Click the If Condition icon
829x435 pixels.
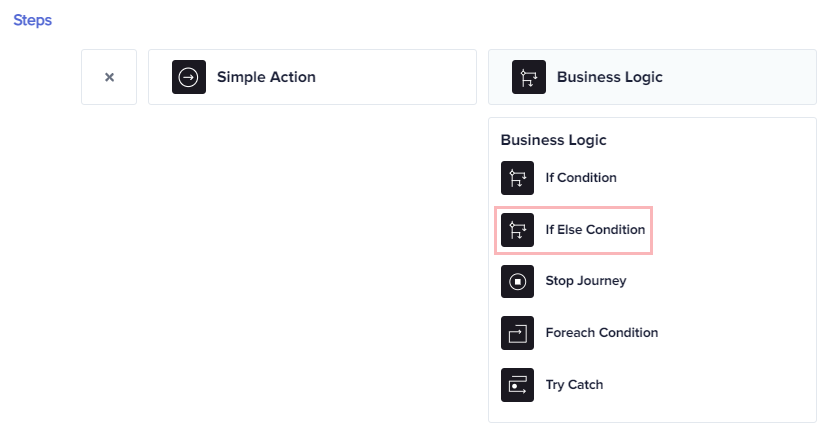point(518,178)
